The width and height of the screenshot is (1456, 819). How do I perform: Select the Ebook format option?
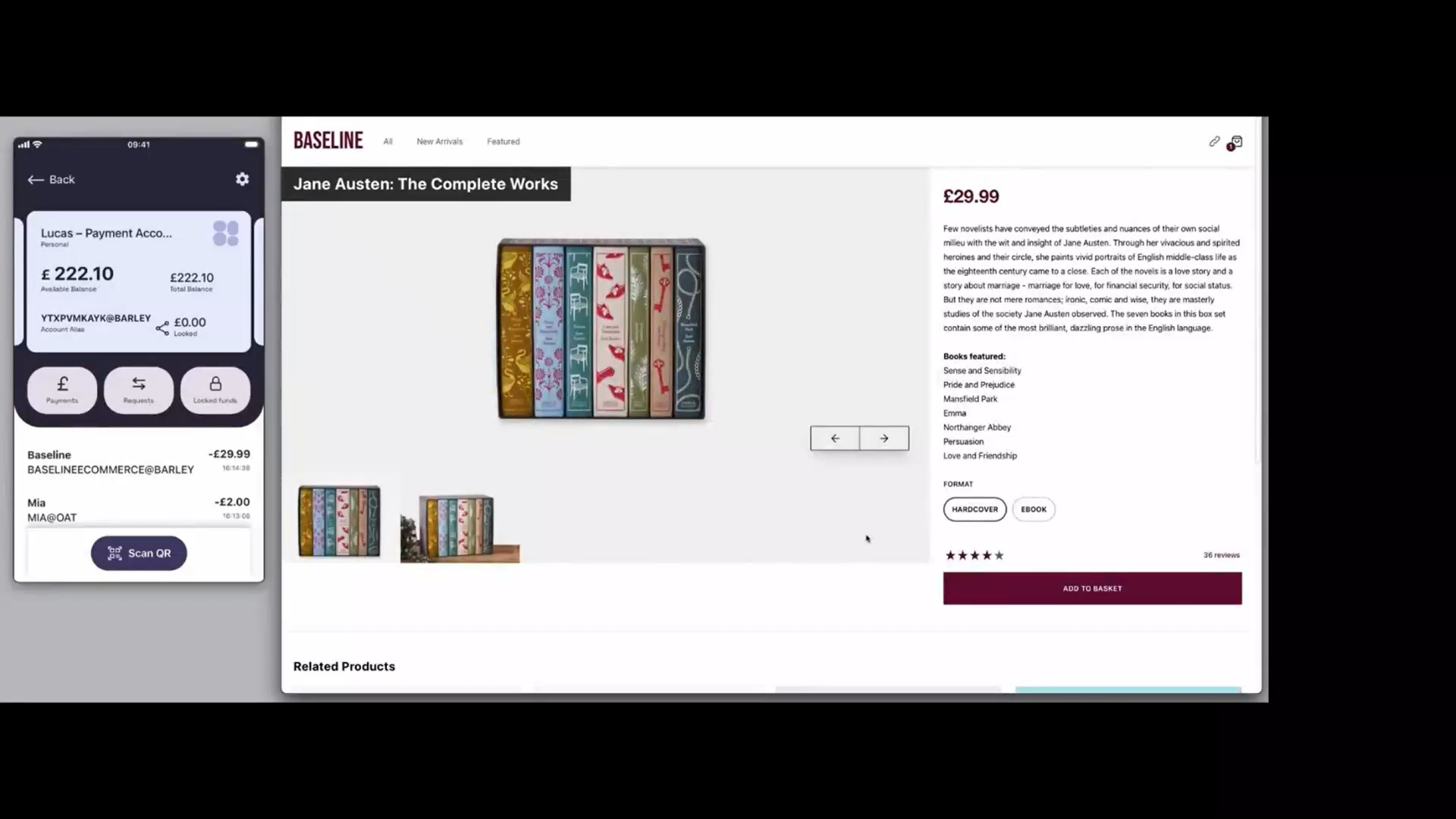pos(1033,510)
